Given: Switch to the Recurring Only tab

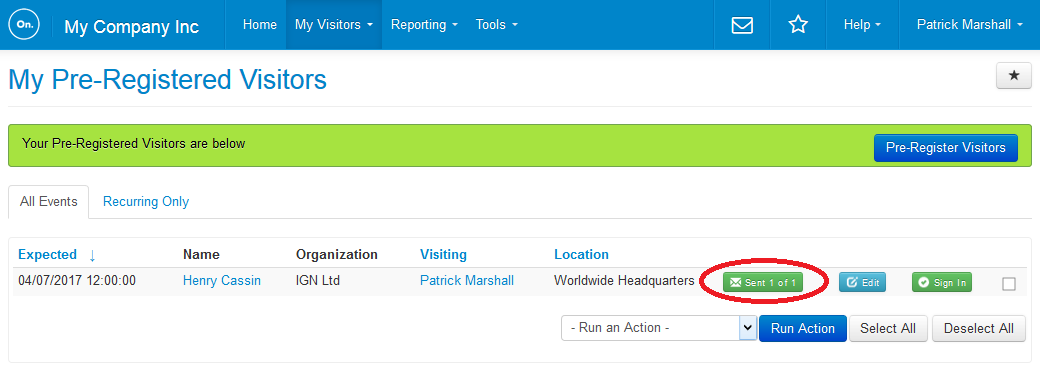Looking at the screenshot, I should (x=146, y=202).
